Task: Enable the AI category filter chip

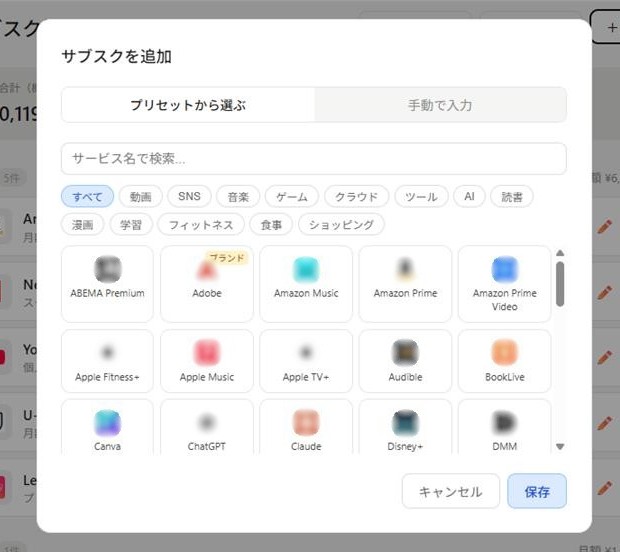Action: pos(468,197)
